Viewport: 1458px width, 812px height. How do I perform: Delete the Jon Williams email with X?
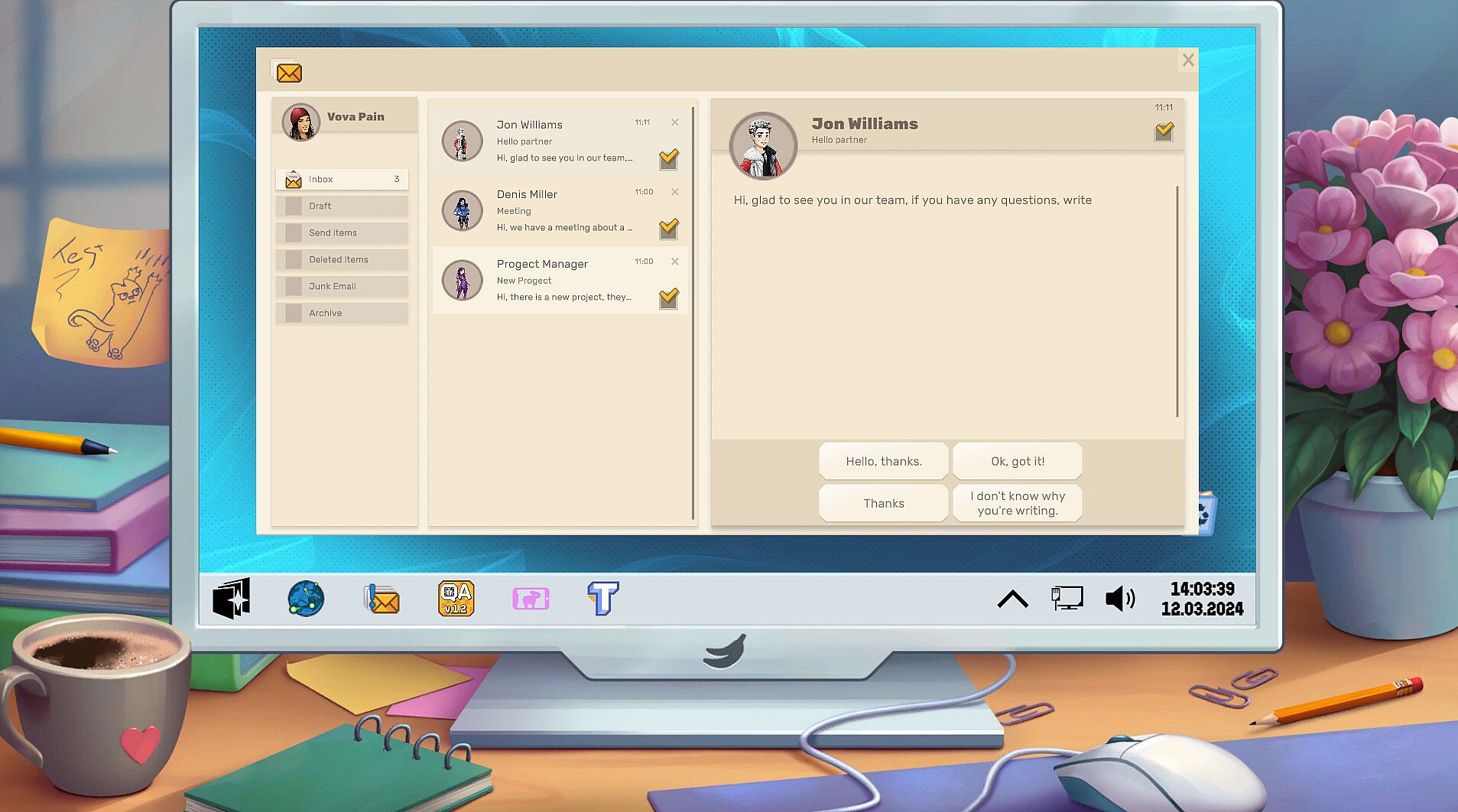pyautogui.click(x=675, y=122)
